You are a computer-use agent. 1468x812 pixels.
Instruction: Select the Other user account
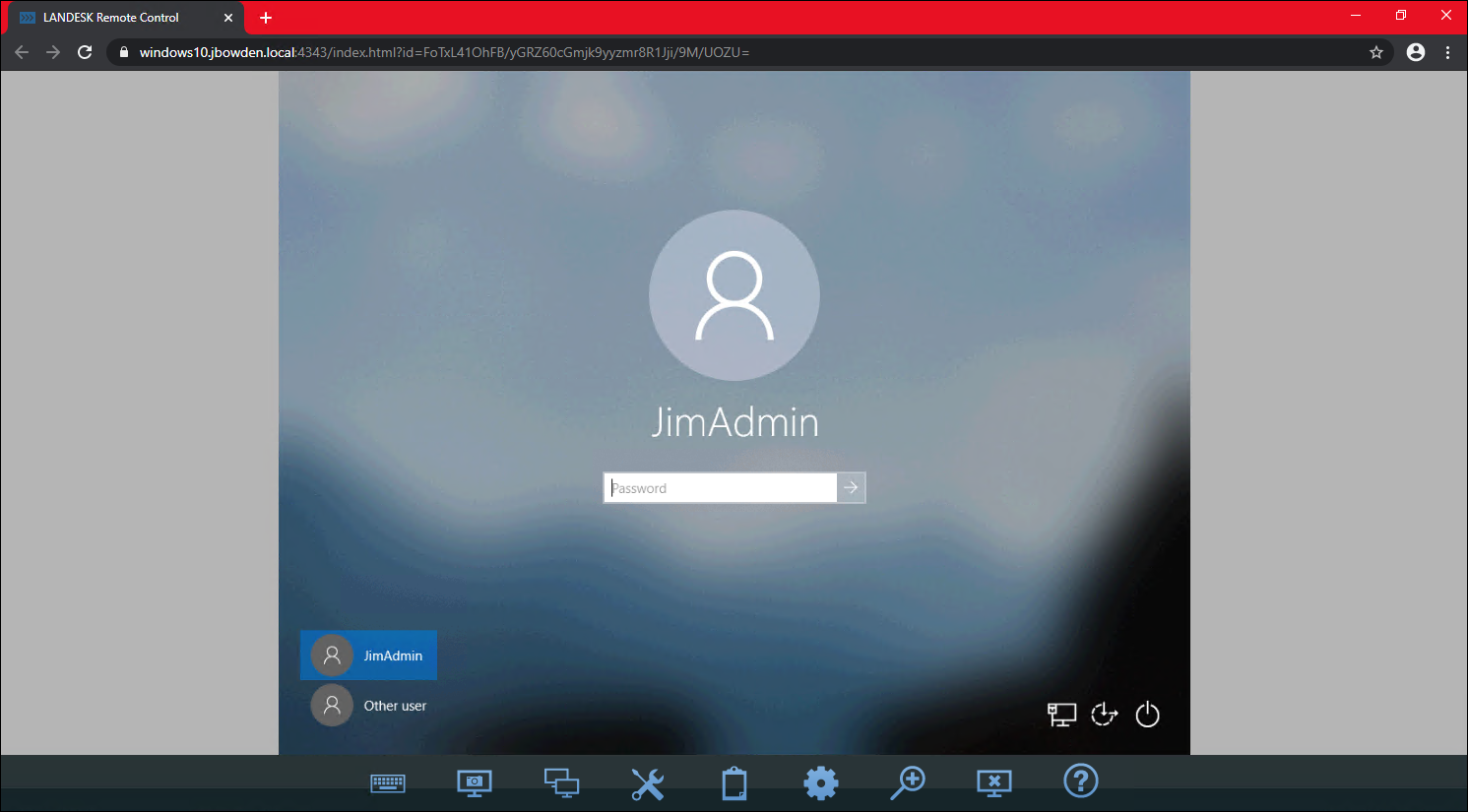(x=369, y=705)
